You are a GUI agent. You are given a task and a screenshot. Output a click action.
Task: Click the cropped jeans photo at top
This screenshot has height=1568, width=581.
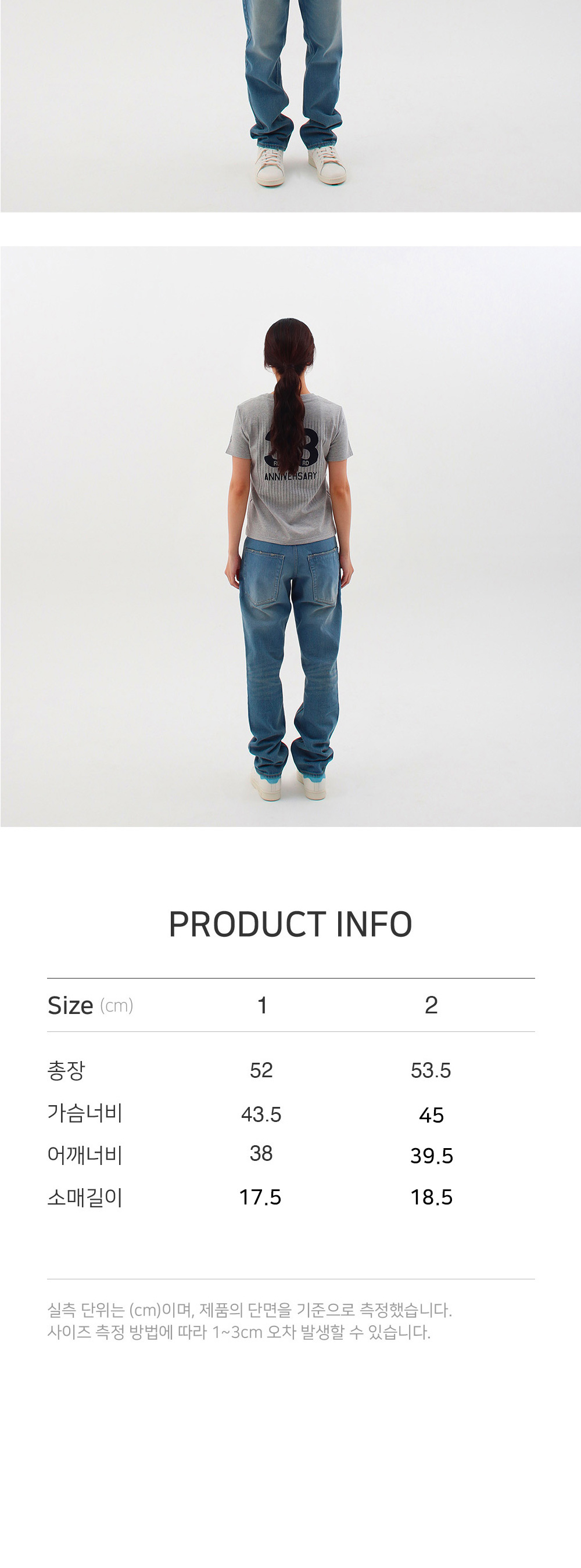pyautogui.click(x=290, y=106)
